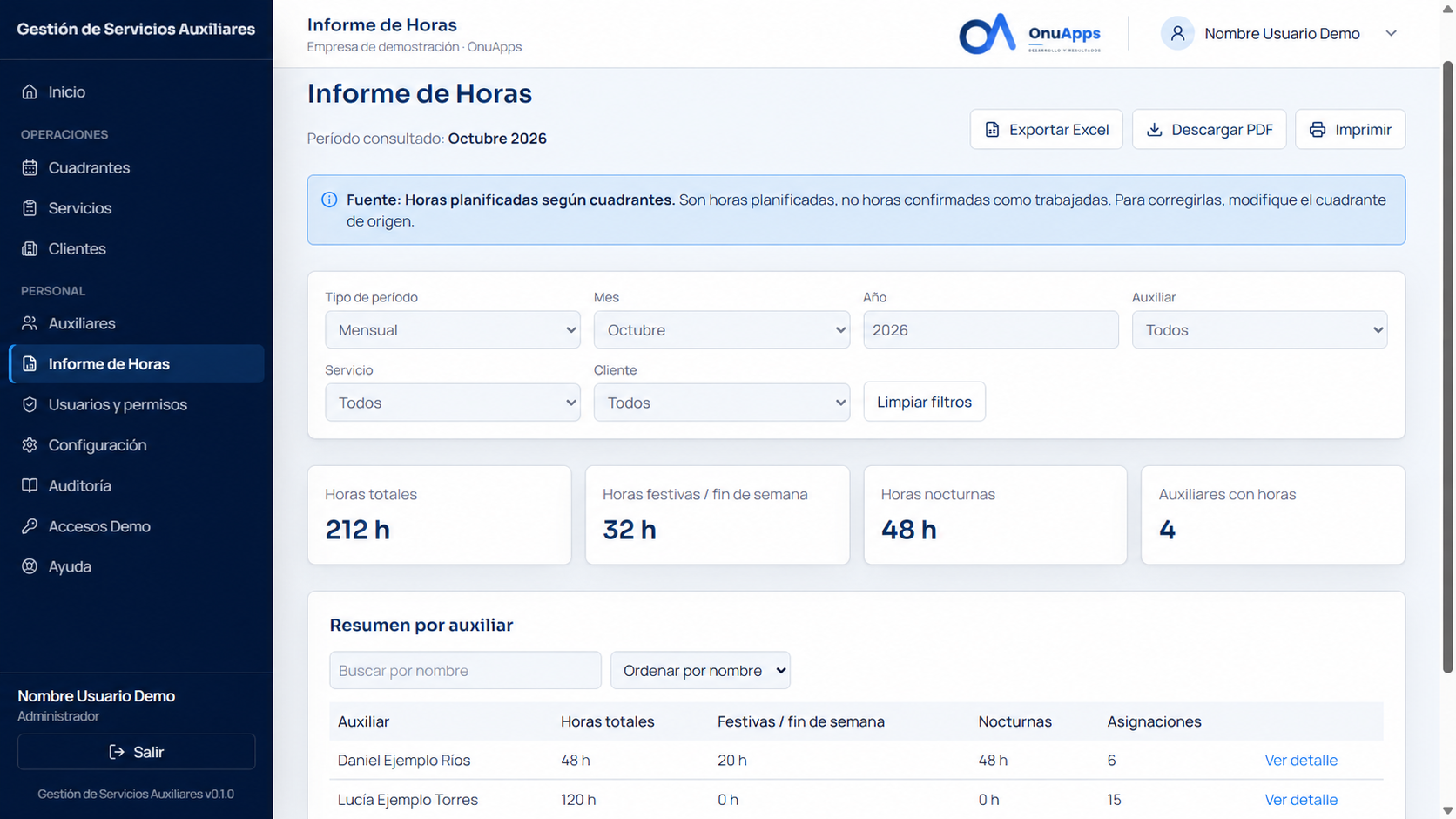Click the Auxiliares people icon
The width and height of the screenshot is (1456, 819).
(30, 323)
